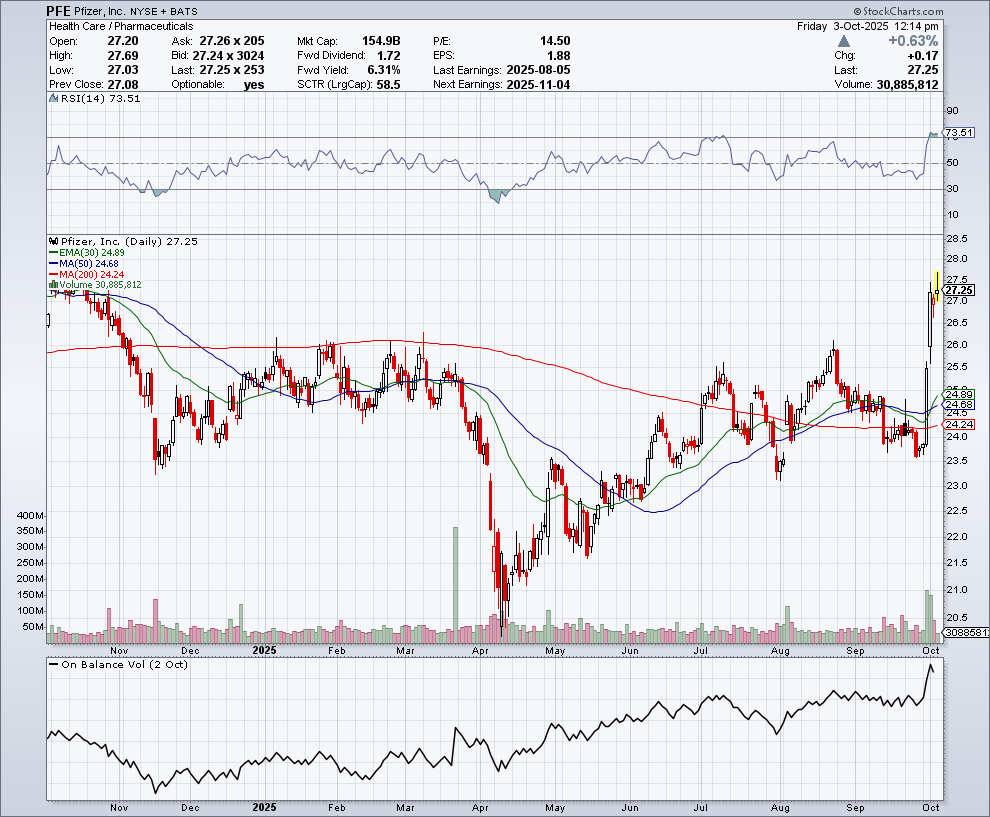The width and height of the screenshot is (990, 817).
Task: Click the candlestick icon beside Pfizer, Inc. (Daily)
Action: tap(52, 242)
